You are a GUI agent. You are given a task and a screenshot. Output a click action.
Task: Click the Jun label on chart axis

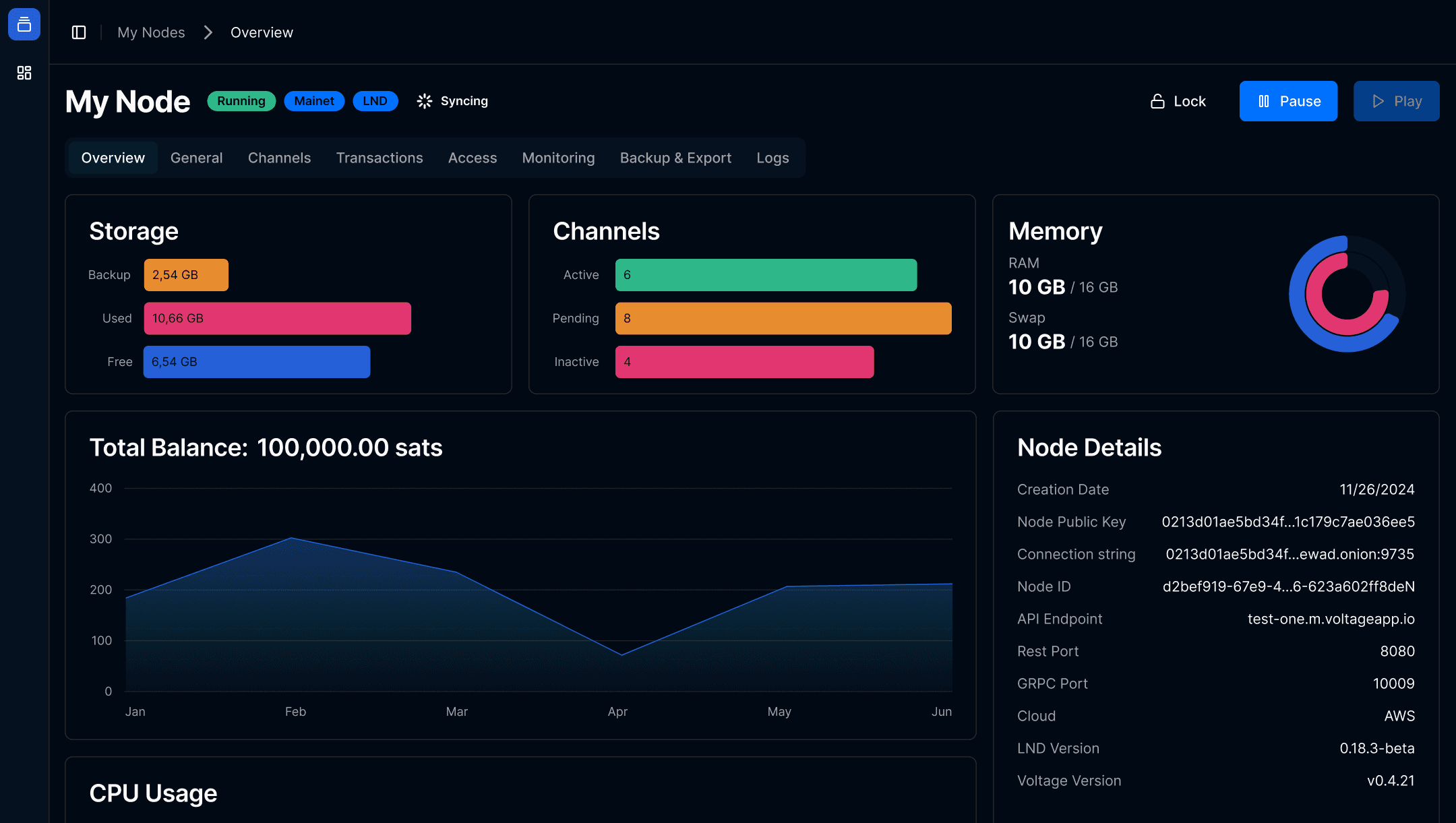[x=942, y=712]
